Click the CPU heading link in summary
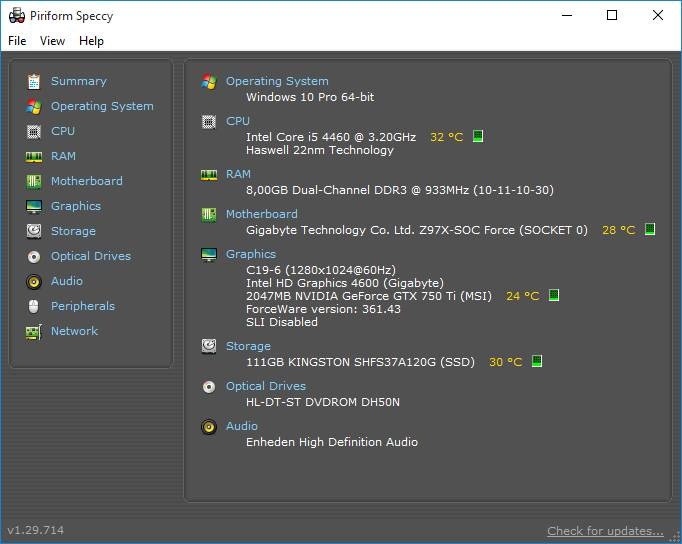682x544 pixels. (x=238, y=121)
